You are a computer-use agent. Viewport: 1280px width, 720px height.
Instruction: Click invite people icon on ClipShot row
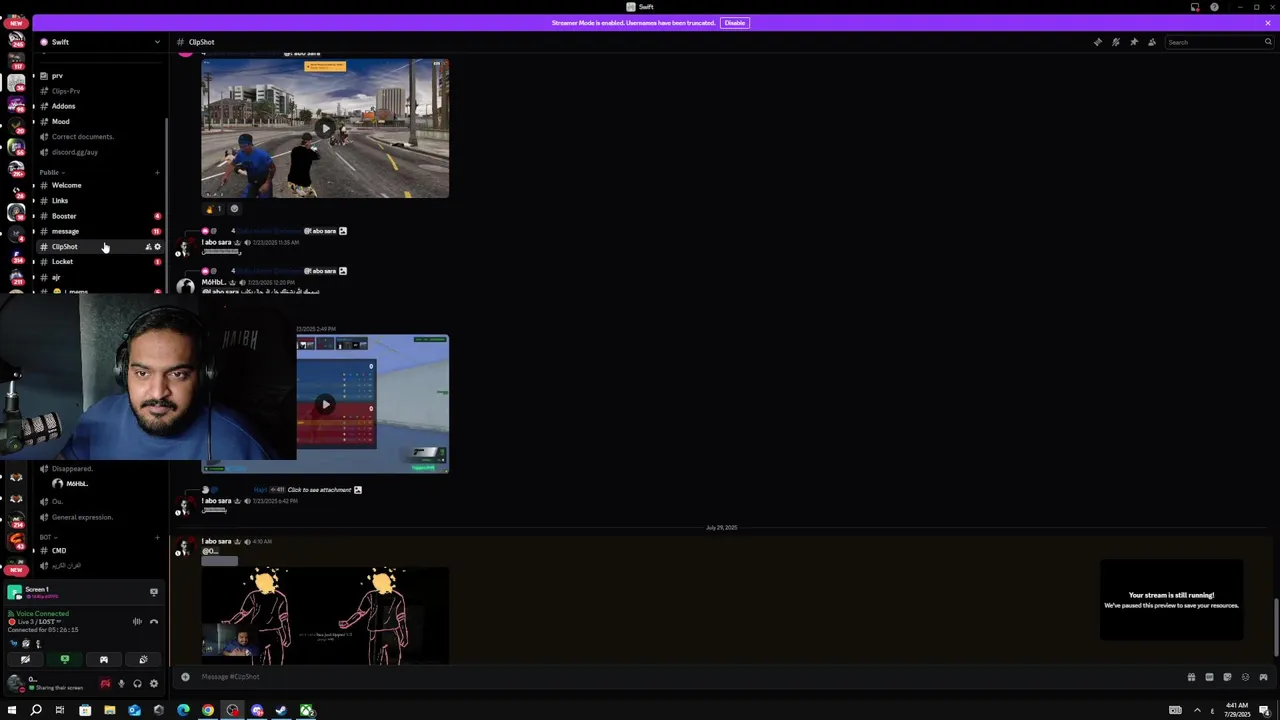(148, 247)
